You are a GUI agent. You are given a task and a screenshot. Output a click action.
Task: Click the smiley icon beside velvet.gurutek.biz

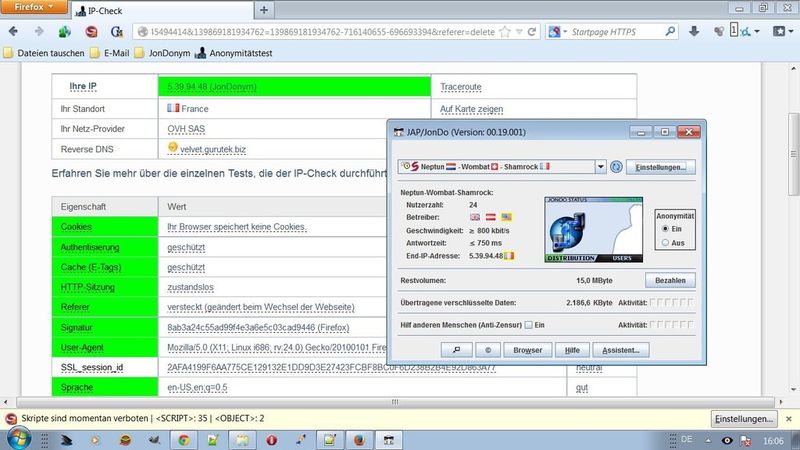coord(172,147)
